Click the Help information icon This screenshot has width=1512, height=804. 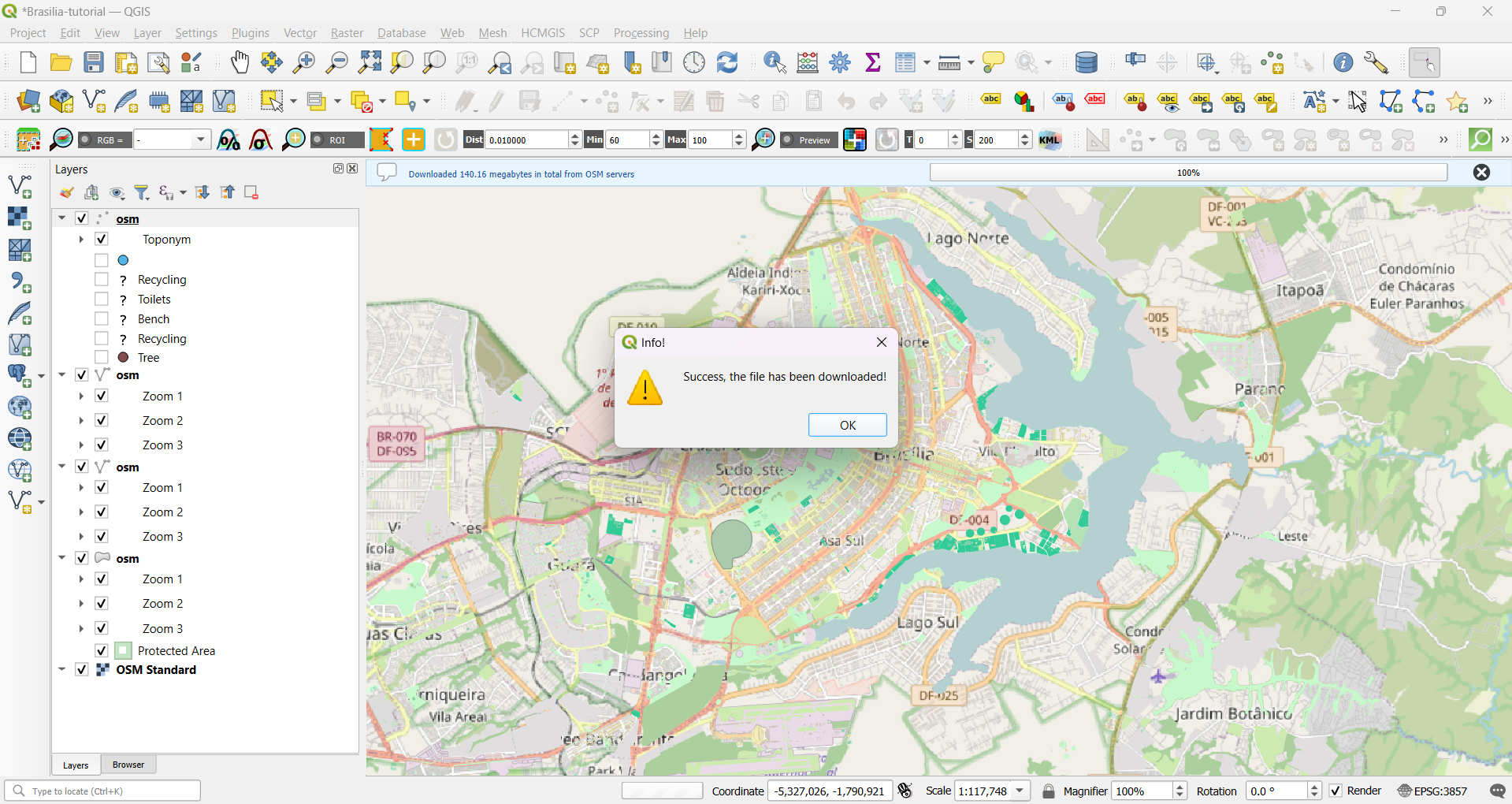[1343, 62]
